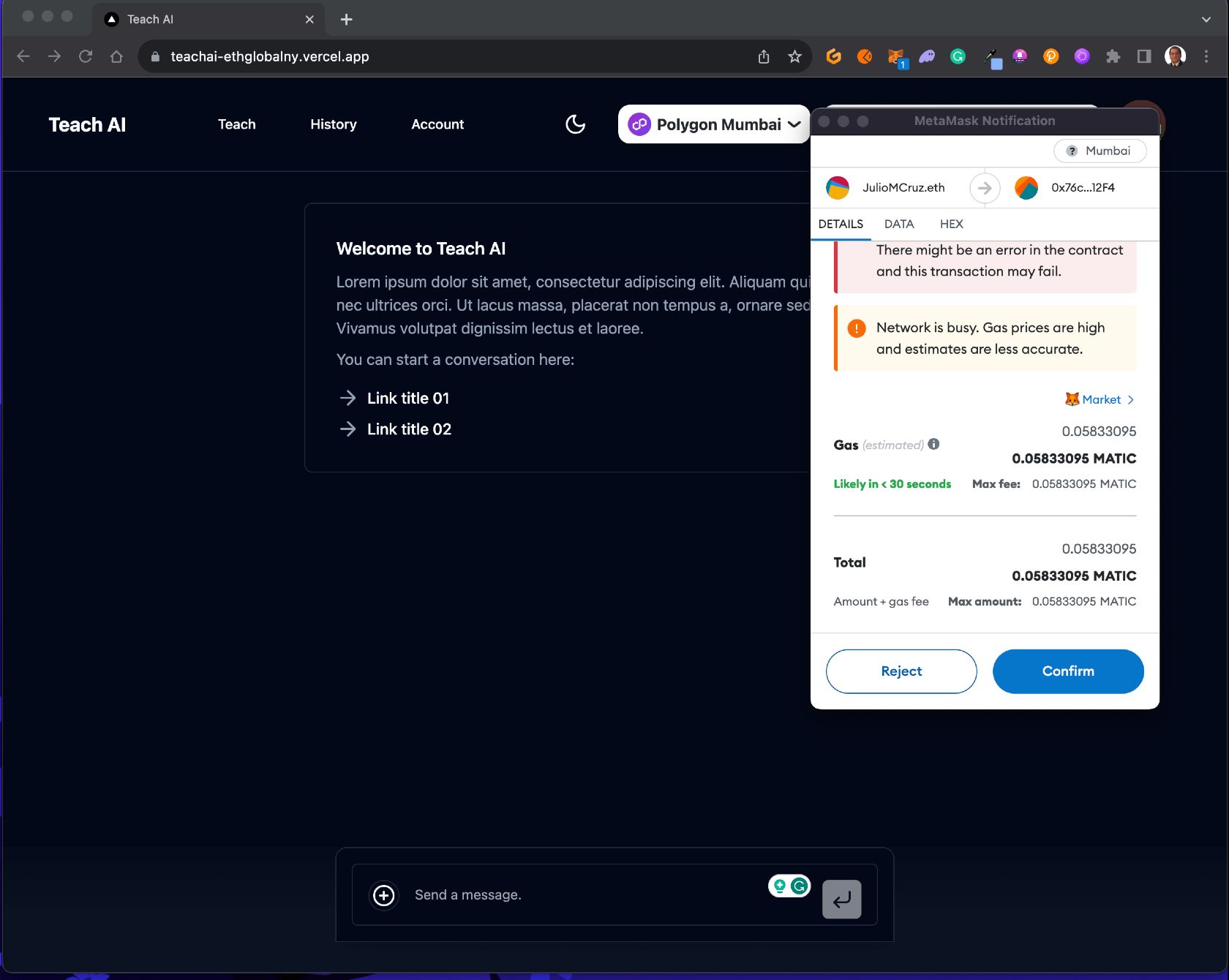Open the orange round extension left of MetaMask

click(x=865, y=56)
